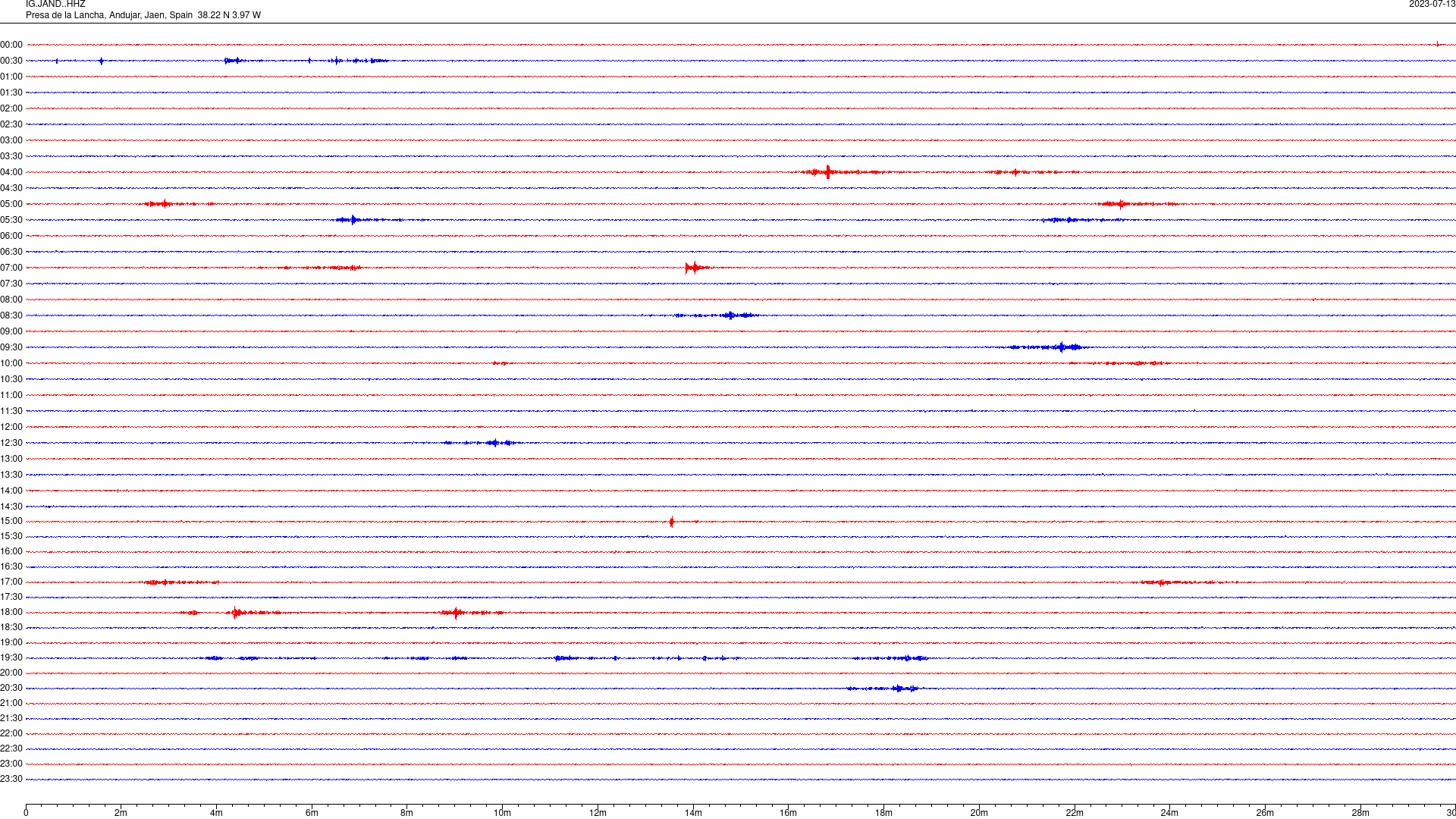Select the 23:30 trace label
This screenshot has width=1456, height=819.
pyautogui.click(x=11, y=779)
